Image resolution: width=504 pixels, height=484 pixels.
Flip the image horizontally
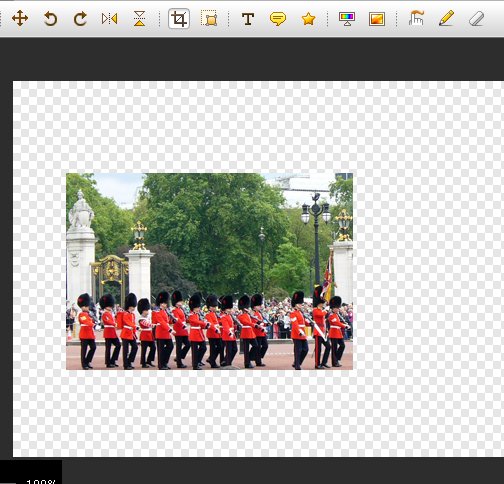(x=110, y=18)
